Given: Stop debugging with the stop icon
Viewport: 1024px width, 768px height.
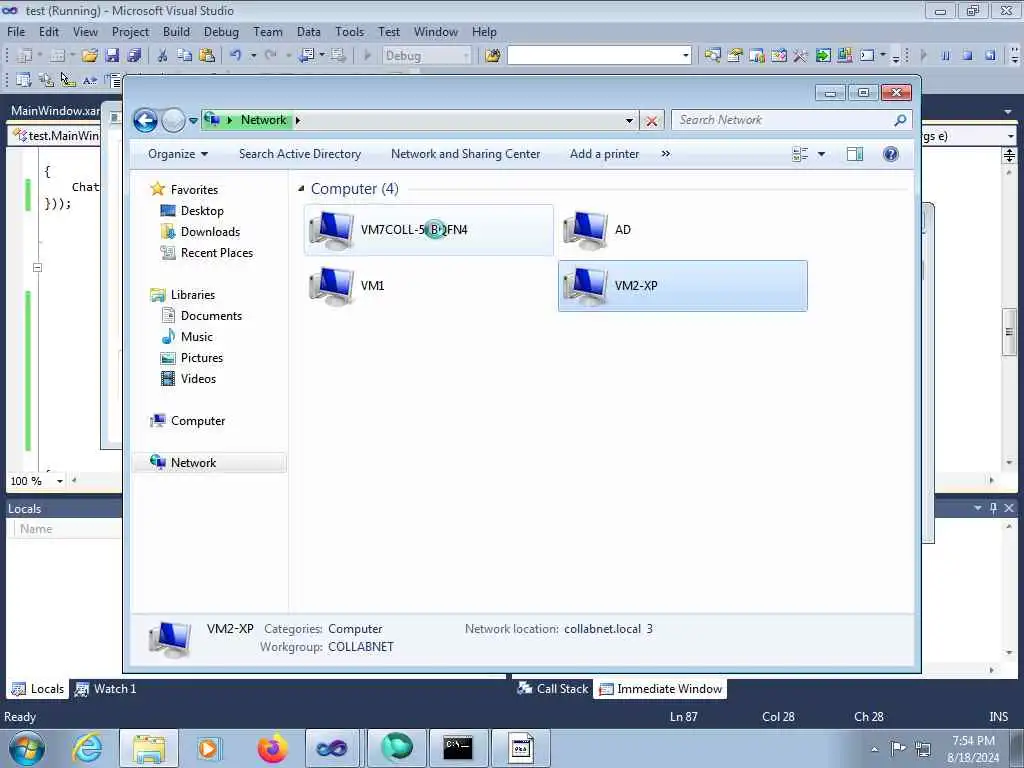Looking at the screenshot, I should (x=967, y=56).
